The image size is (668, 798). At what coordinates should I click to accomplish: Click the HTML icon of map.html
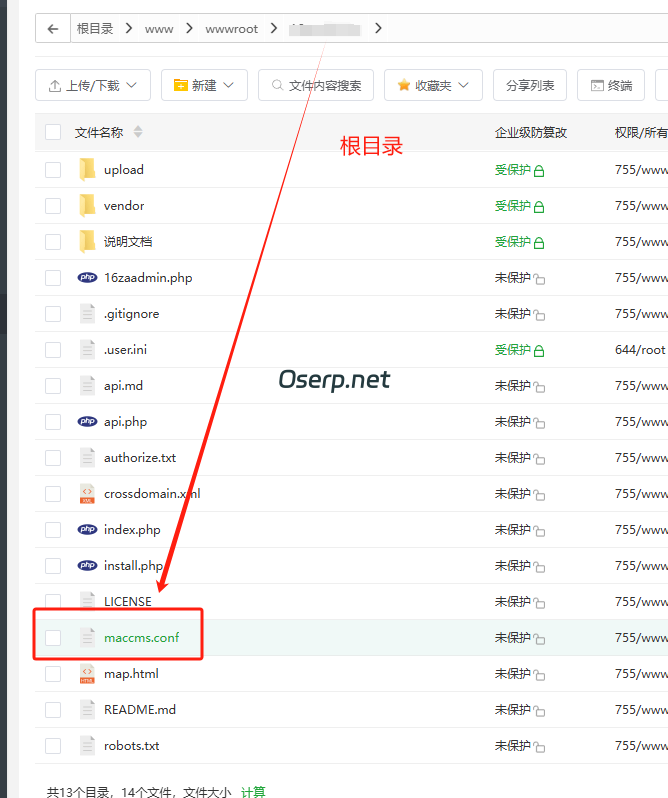click(88, 674)
